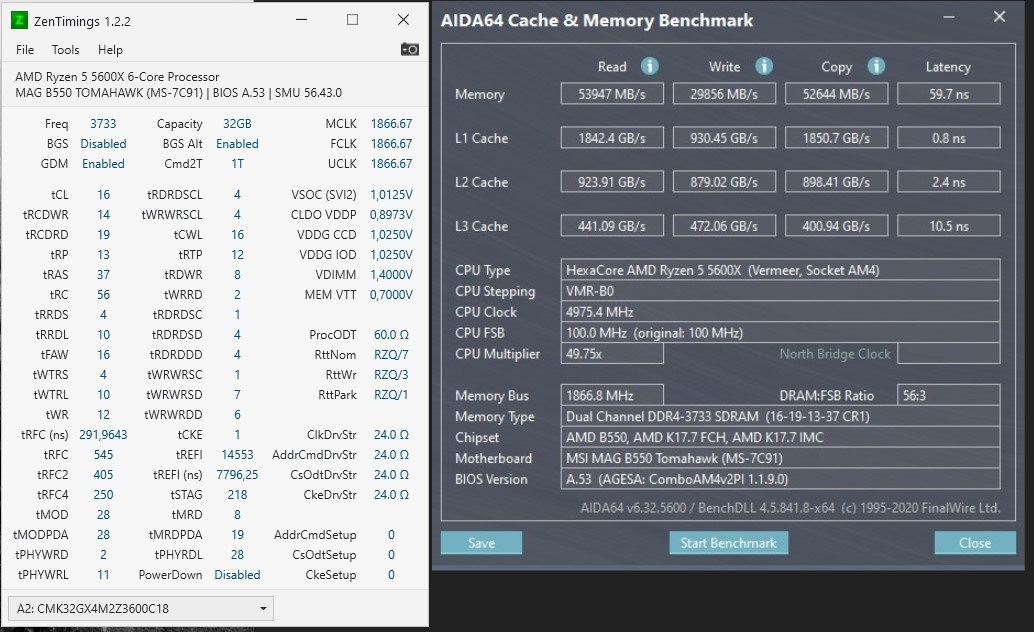
Task: Open the File menu in ZenTimings
Action: point(25,50)
